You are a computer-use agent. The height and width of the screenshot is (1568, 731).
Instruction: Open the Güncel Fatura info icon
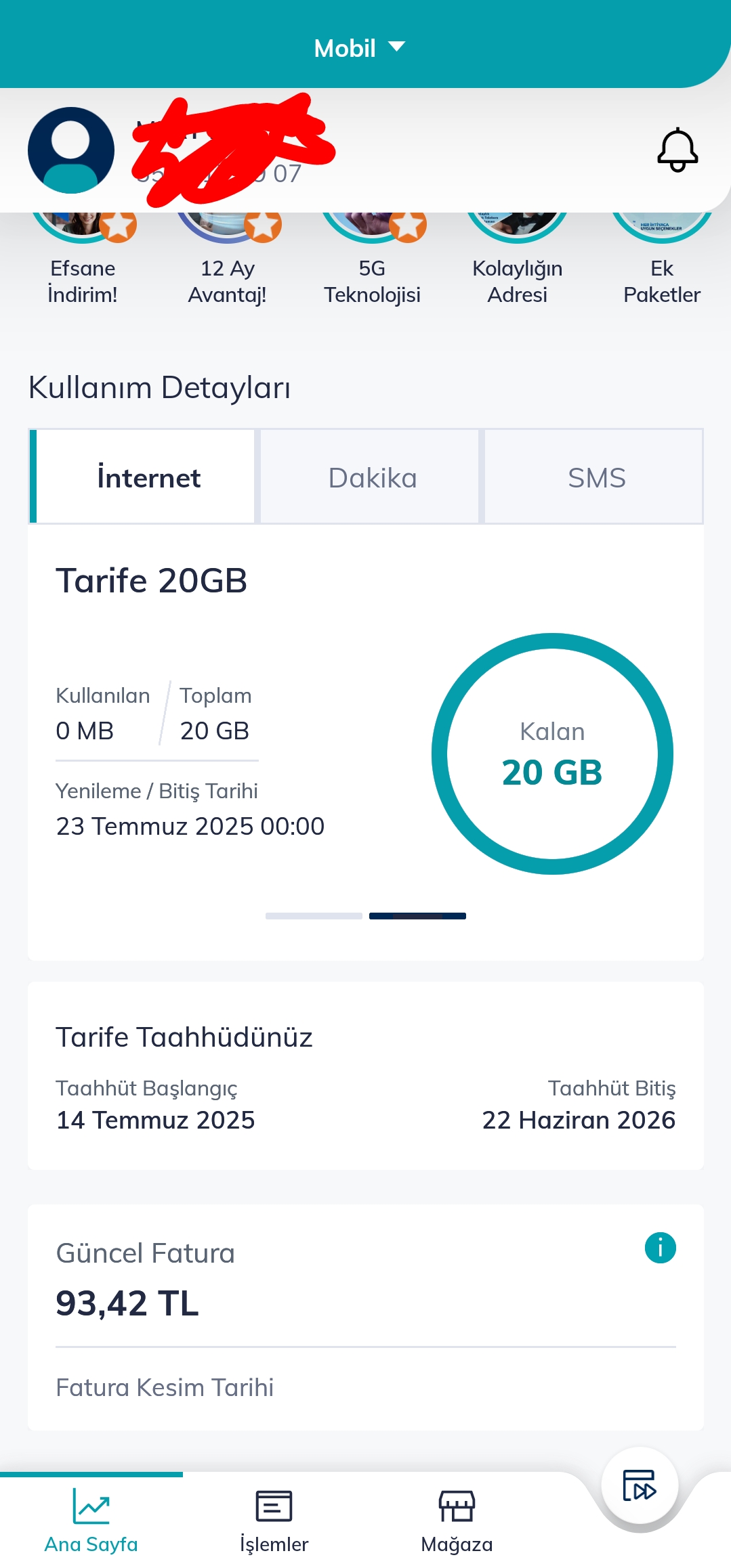click(660, 1247)
